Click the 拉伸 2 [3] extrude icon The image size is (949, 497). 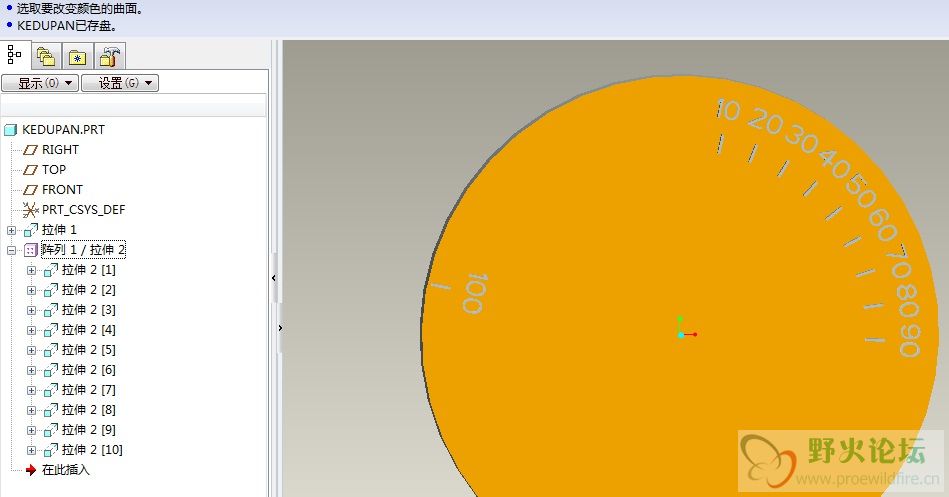pos(51,309)
